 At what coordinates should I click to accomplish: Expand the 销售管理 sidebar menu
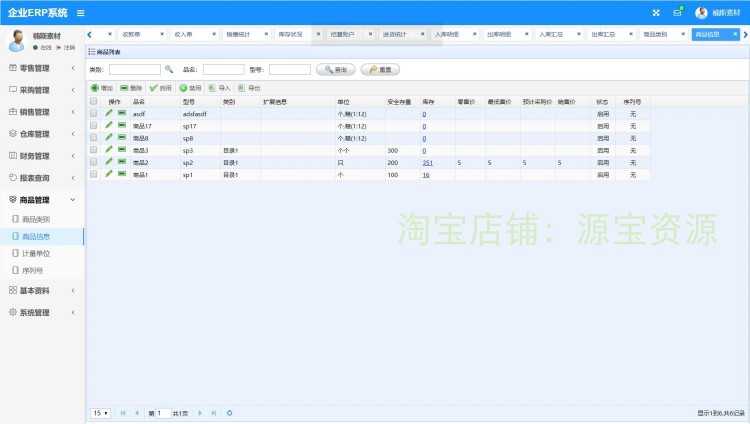pyautogui.click(x=42, y=112)
